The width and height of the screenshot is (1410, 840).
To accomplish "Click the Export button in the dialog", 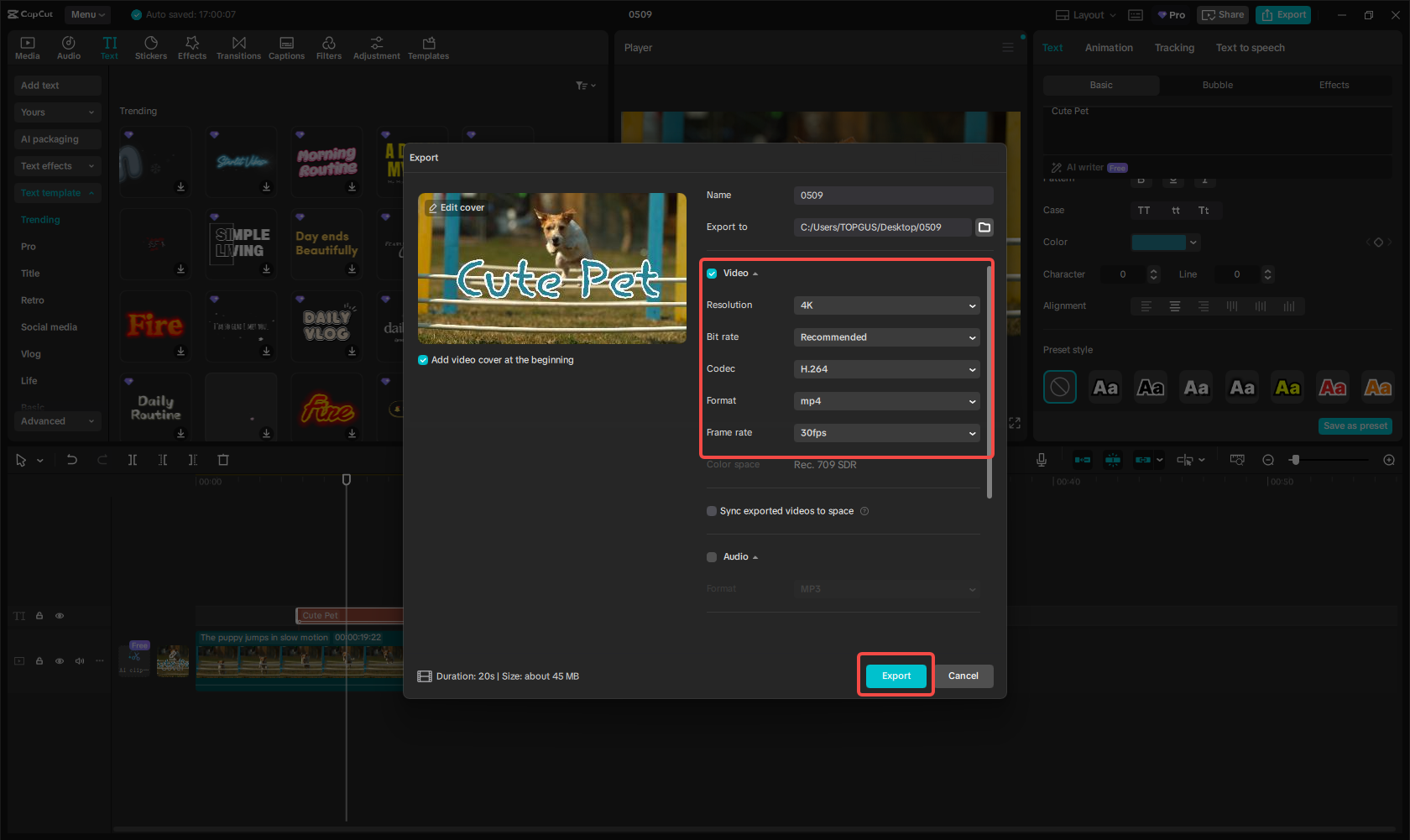I will coord(895,676).
